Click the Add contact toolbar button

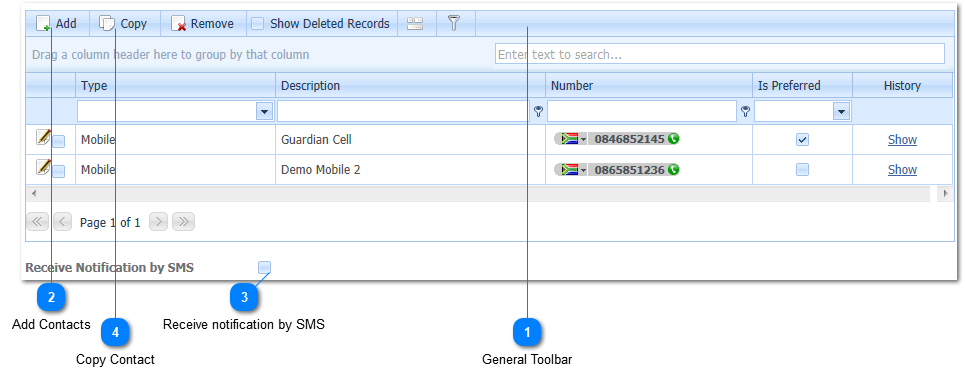pyautogui.click(x=57, y=23)
